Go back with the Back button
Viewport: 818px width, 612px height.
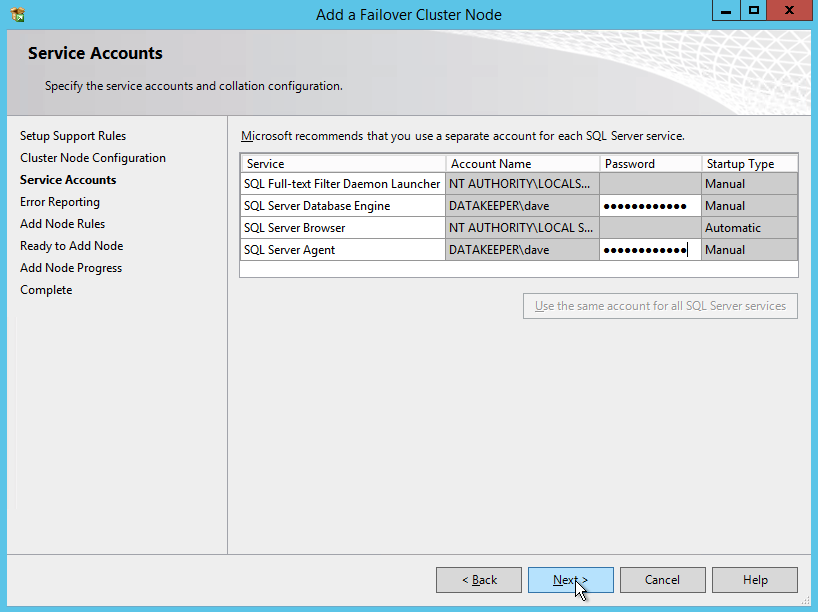(479, 580)
